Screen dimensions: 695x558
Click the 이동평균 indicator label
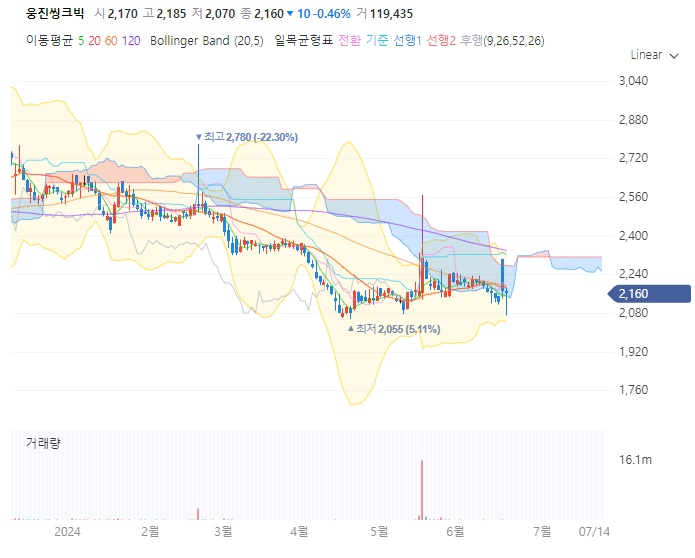[49, 41]
